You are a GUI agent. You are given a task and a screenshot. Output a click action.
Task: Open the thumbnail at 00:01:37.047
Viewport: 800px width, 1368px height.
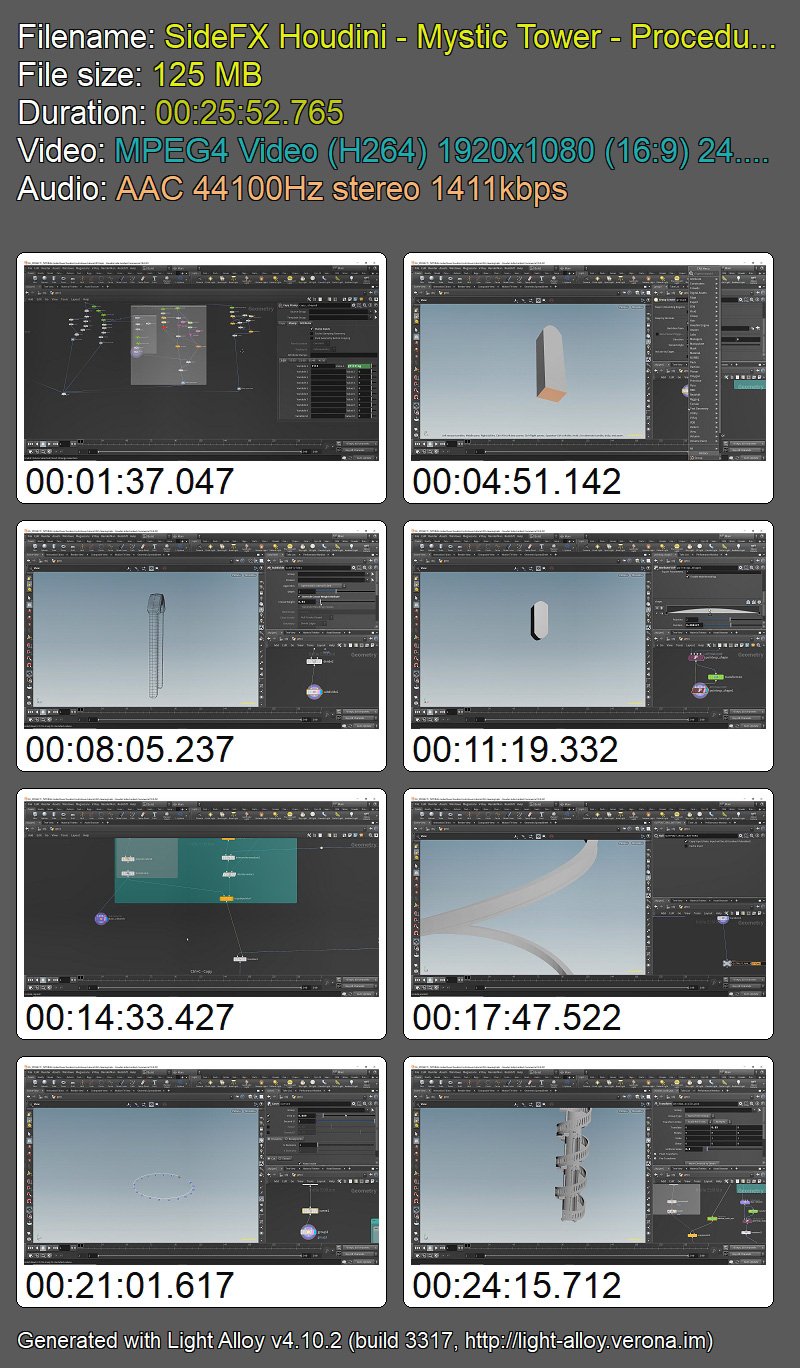click(201, 360)
